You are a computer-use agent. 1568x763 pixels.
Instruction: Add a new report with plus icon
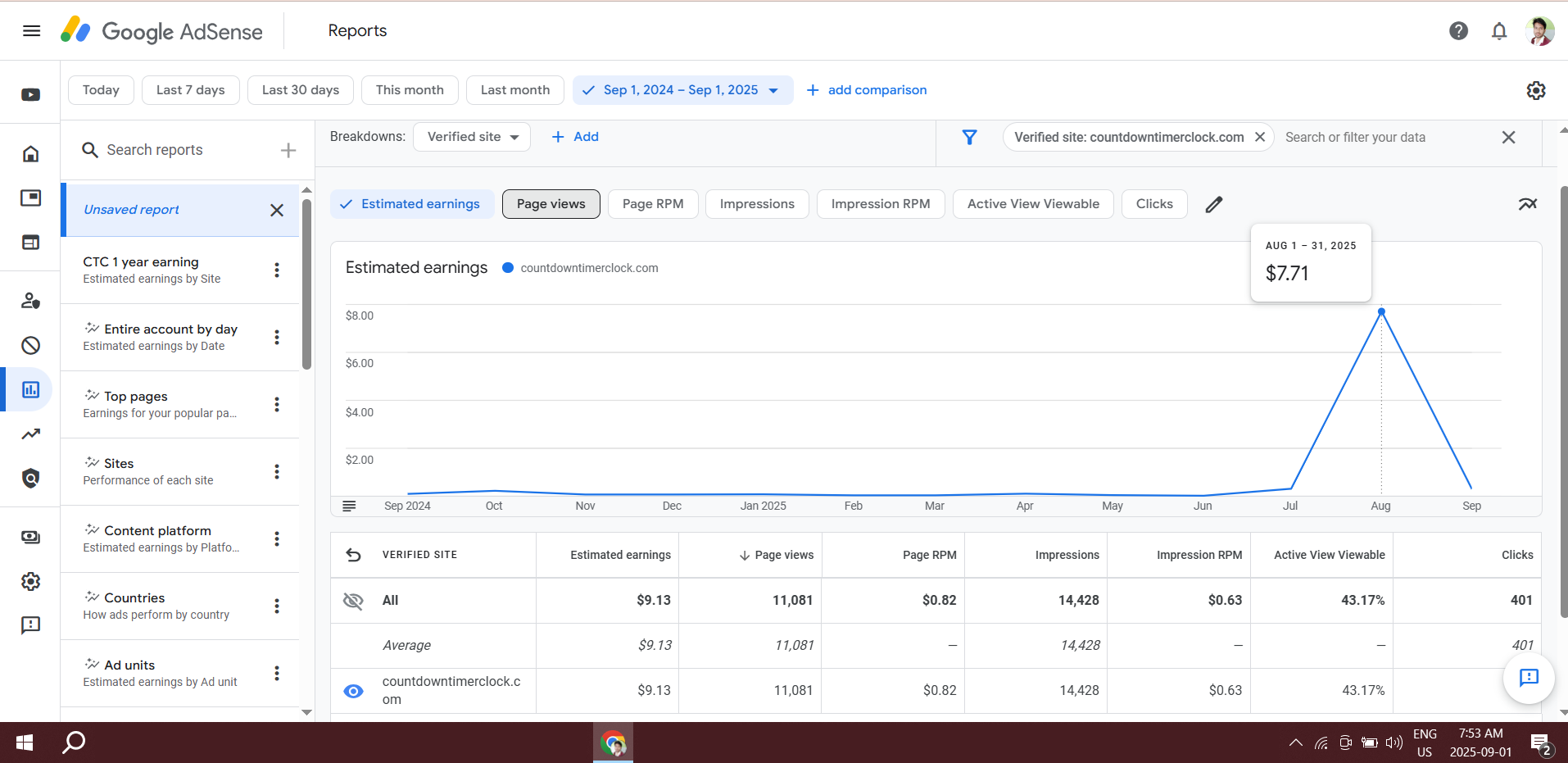coord(288,150)
